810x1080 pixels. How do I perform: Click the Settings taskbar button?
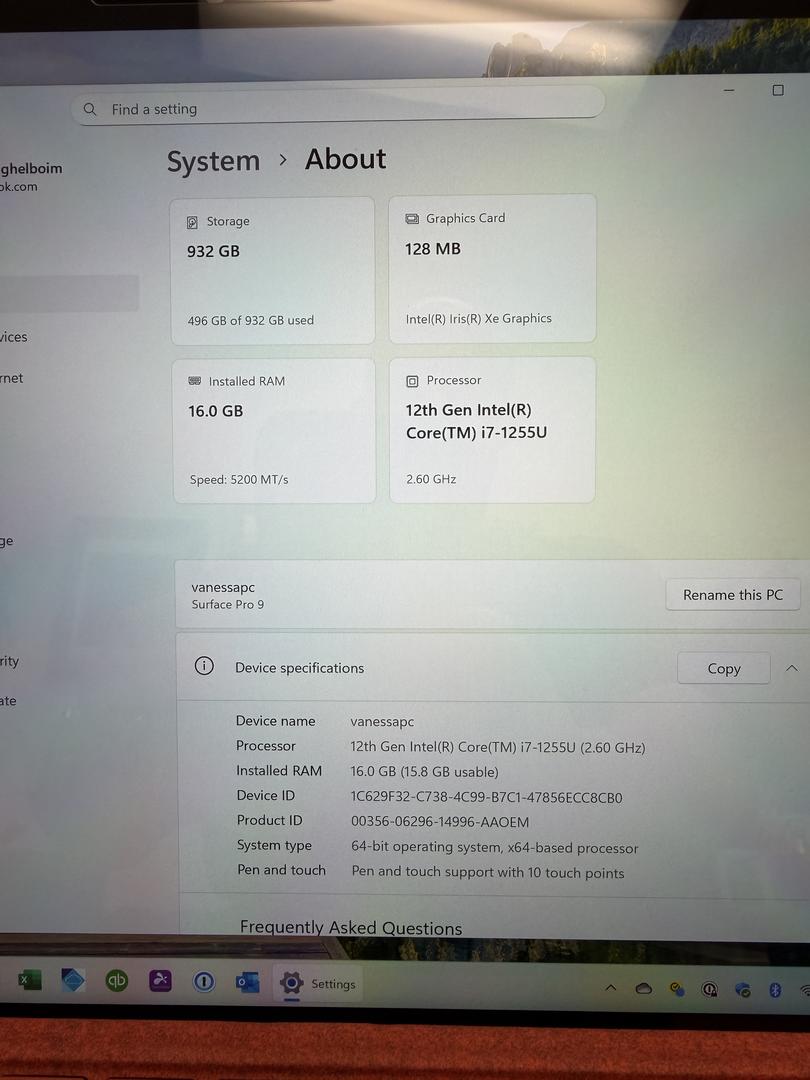[318, 984]
